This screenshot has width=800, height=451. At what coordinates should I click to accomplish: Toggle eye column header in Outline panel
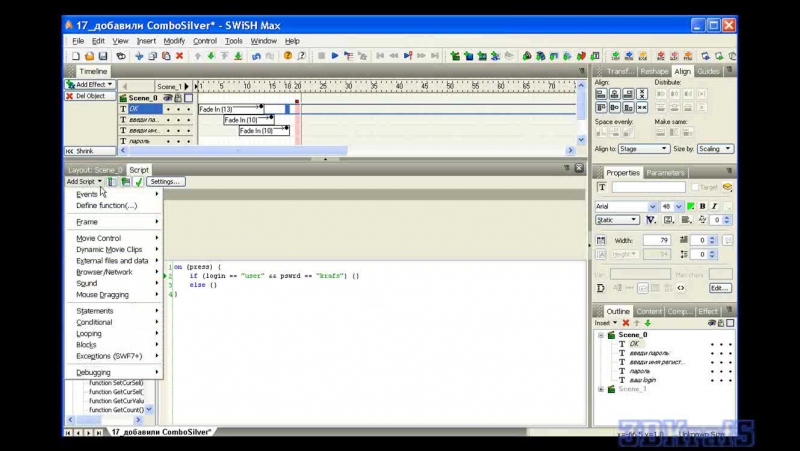coord(712,323)
